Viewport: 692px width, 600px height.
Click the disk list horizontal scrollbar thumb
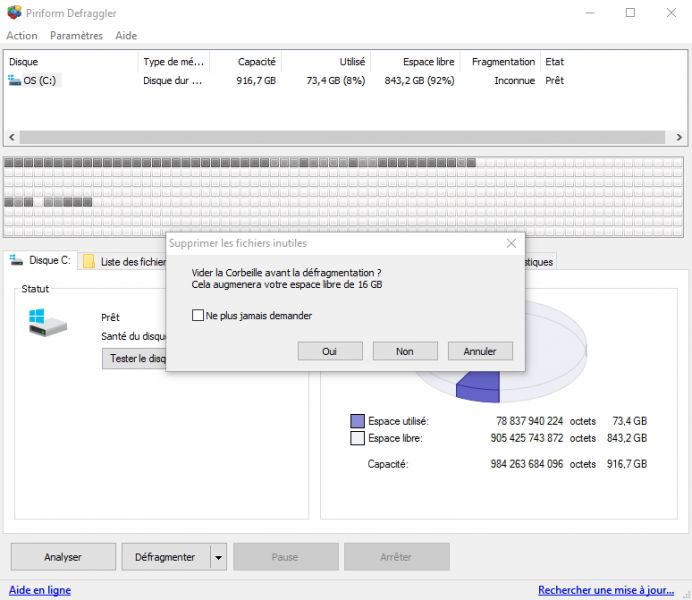pyautogui.click(x=342, y=137)
